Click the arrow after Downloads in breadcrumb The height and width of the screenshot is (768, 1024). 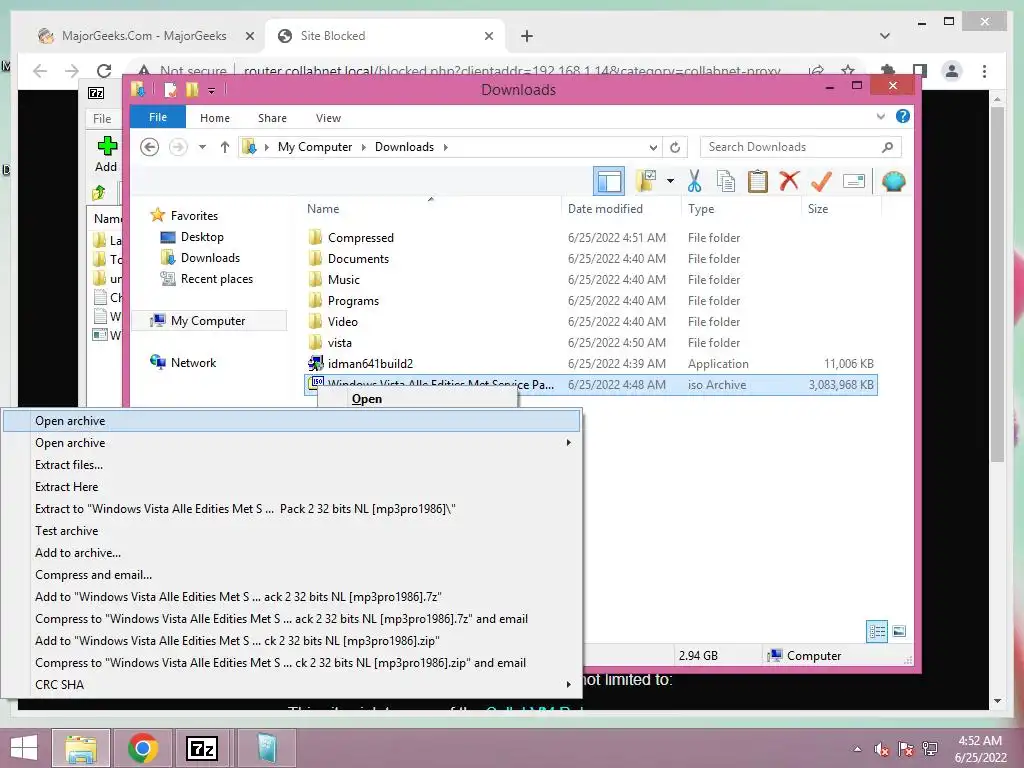tap(446, 147)
